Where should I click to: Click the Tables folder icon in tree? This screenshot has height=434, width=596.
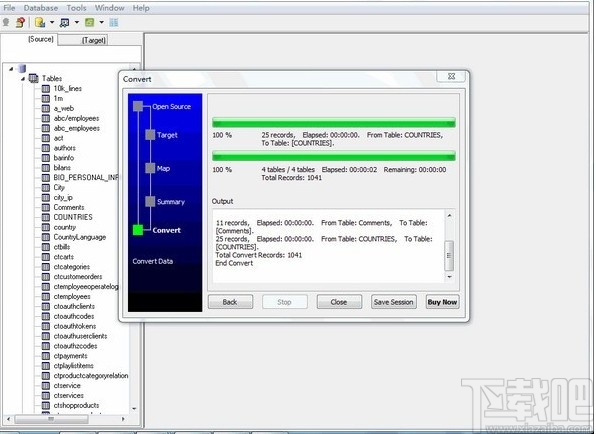34,79
